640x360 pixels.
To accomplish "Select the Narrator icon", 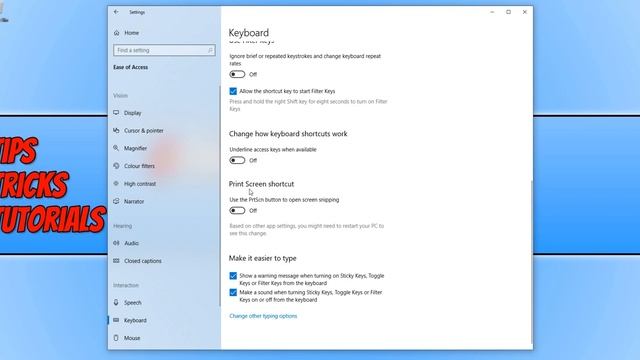I will (116, 201).
